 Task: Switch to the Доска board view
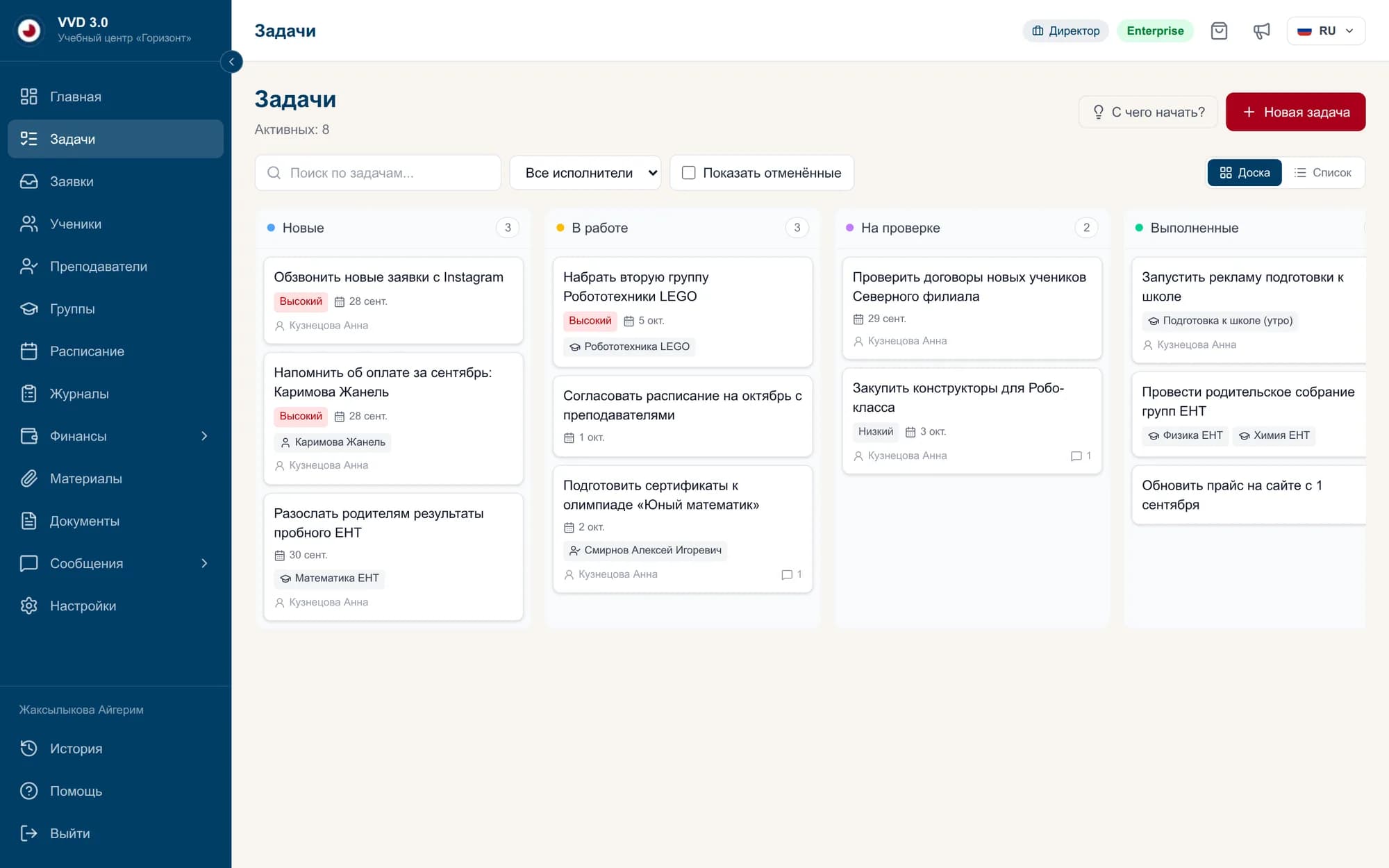click(1245, 173)
